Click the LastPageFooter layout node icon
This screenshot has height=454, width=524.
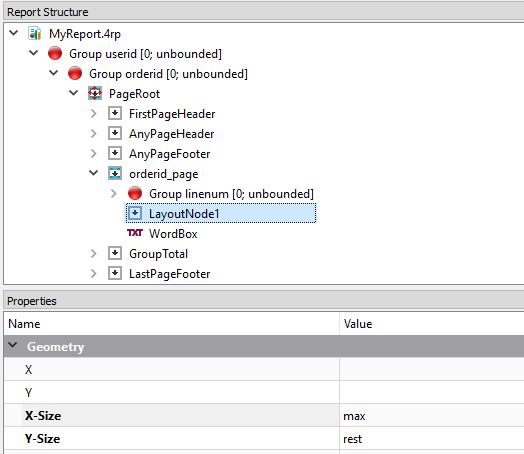click(x=115, y=273)
